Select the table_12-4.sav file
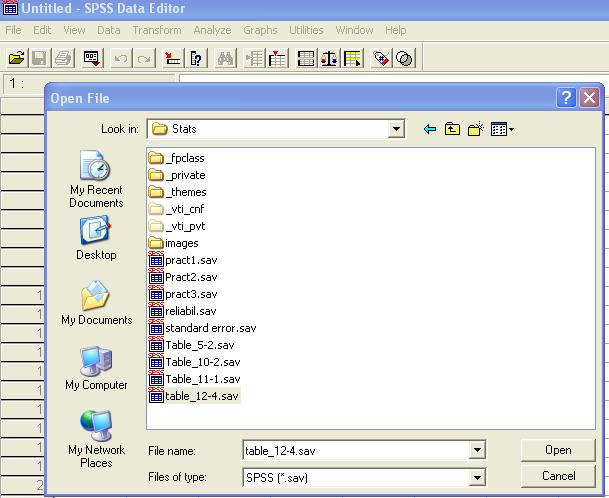The width and height of the screenshot is (609, 498). tap(194, 396)
